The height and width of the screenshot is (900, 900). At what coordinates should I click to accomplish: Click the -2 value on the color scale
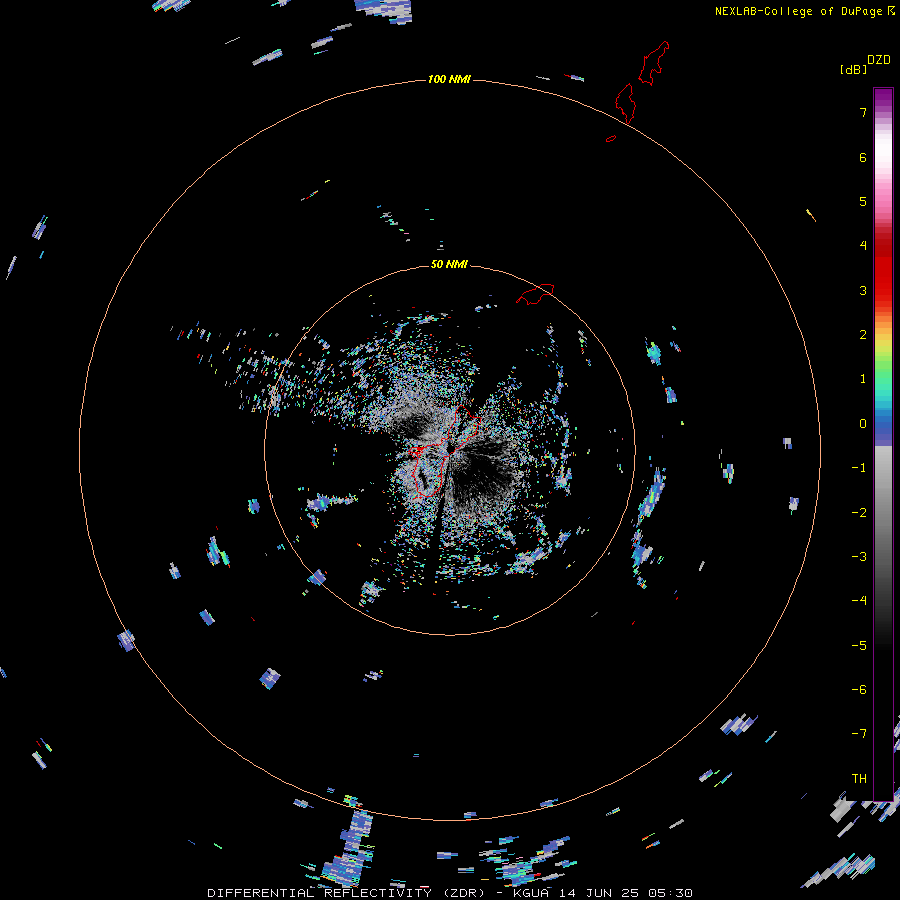[859, 513]
